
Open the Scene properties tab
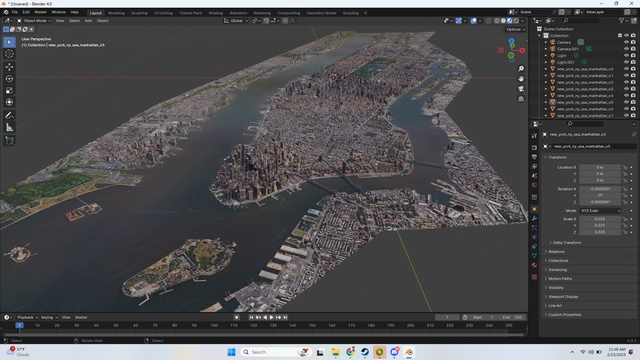tap(534, 176)
